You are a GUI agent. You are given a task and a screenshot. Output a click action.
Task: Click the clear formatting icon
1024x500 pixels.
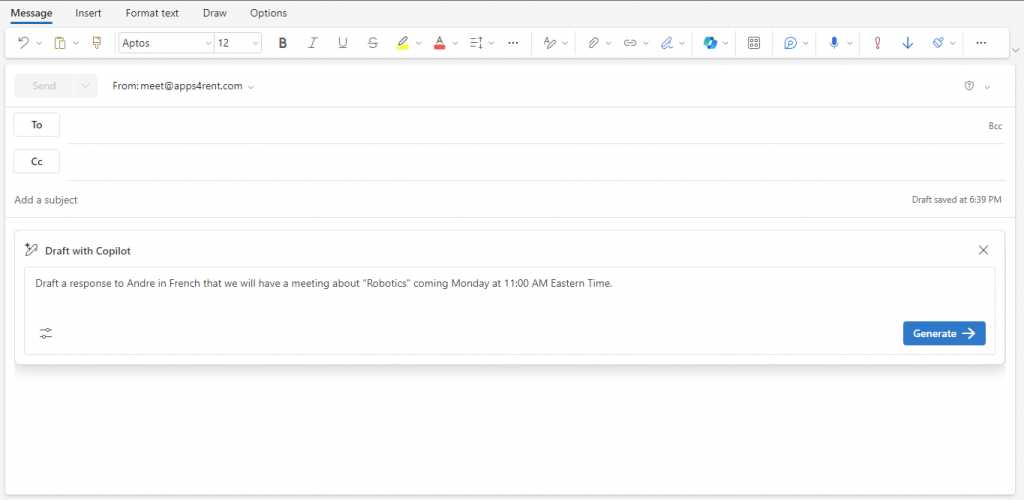point(938,43)
